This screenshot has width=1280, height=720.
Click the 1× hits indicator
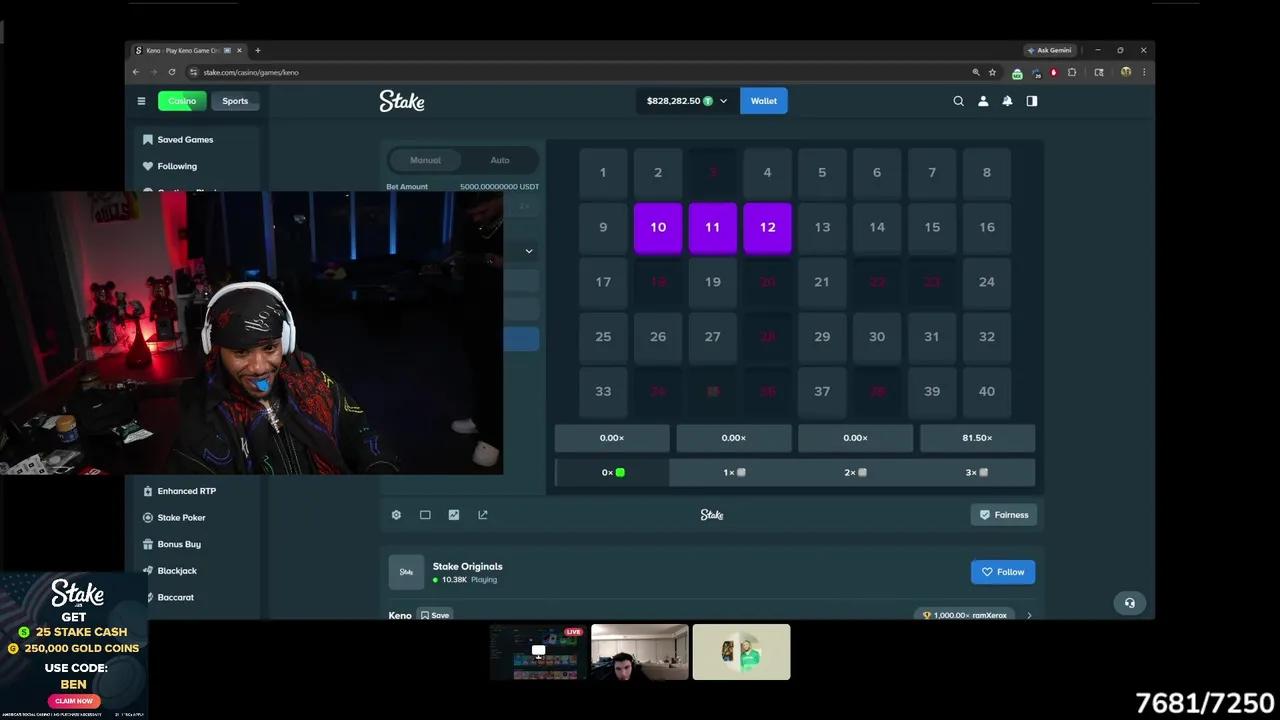(x=734, y=473)
